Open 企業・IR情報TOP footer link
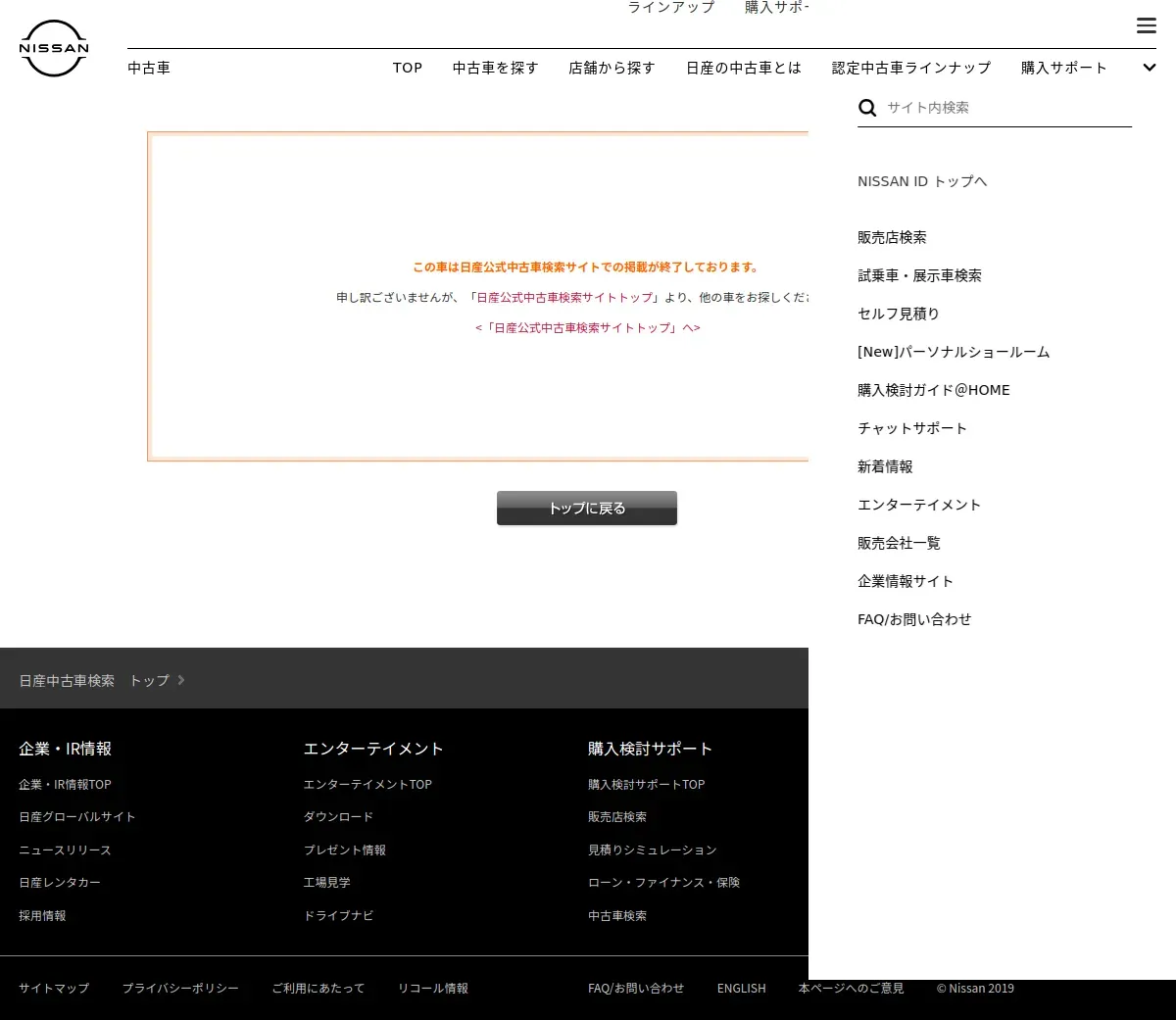This screenshot has width=1176, height=1020. click(x=65, y=784)
